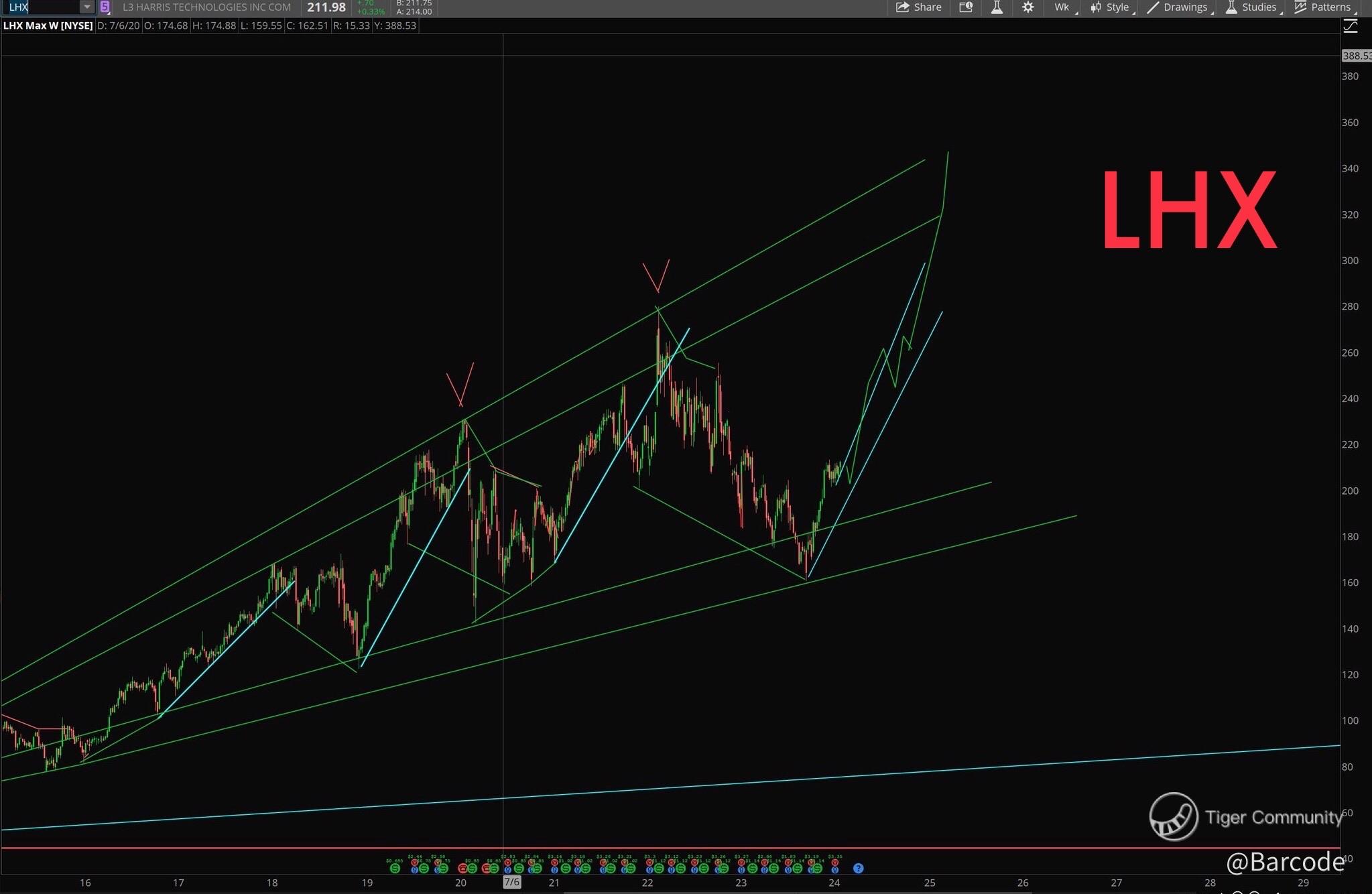The width and height of the screenshot is (1372, 894).
Task: Open the calendar info icon in toolbar
Action: tap(965, 7)
